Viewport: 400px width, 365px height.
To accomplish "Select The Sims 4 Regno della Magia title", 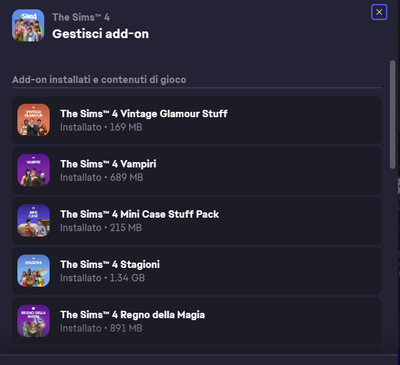I will coord(132,315).
